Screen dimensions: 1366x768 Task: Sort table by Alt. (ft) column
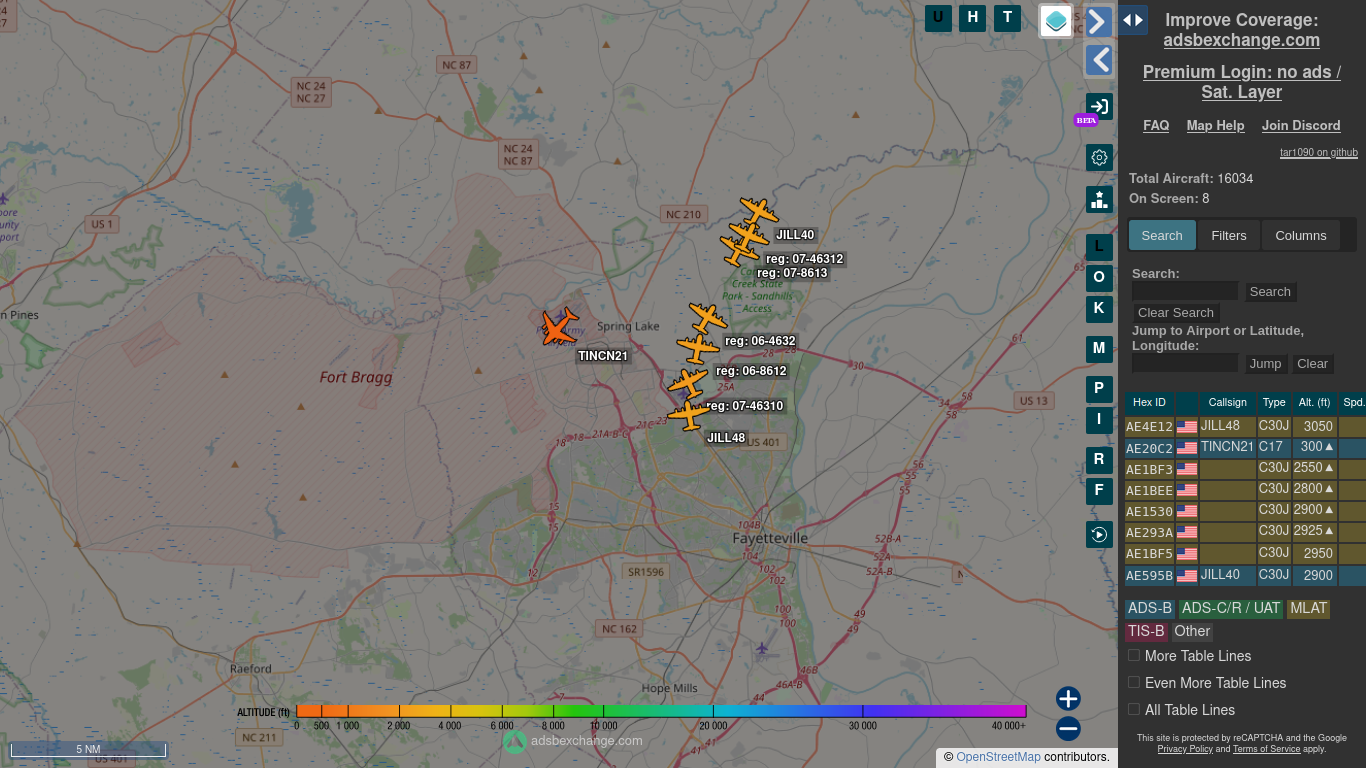click(x=1314, y=403)
